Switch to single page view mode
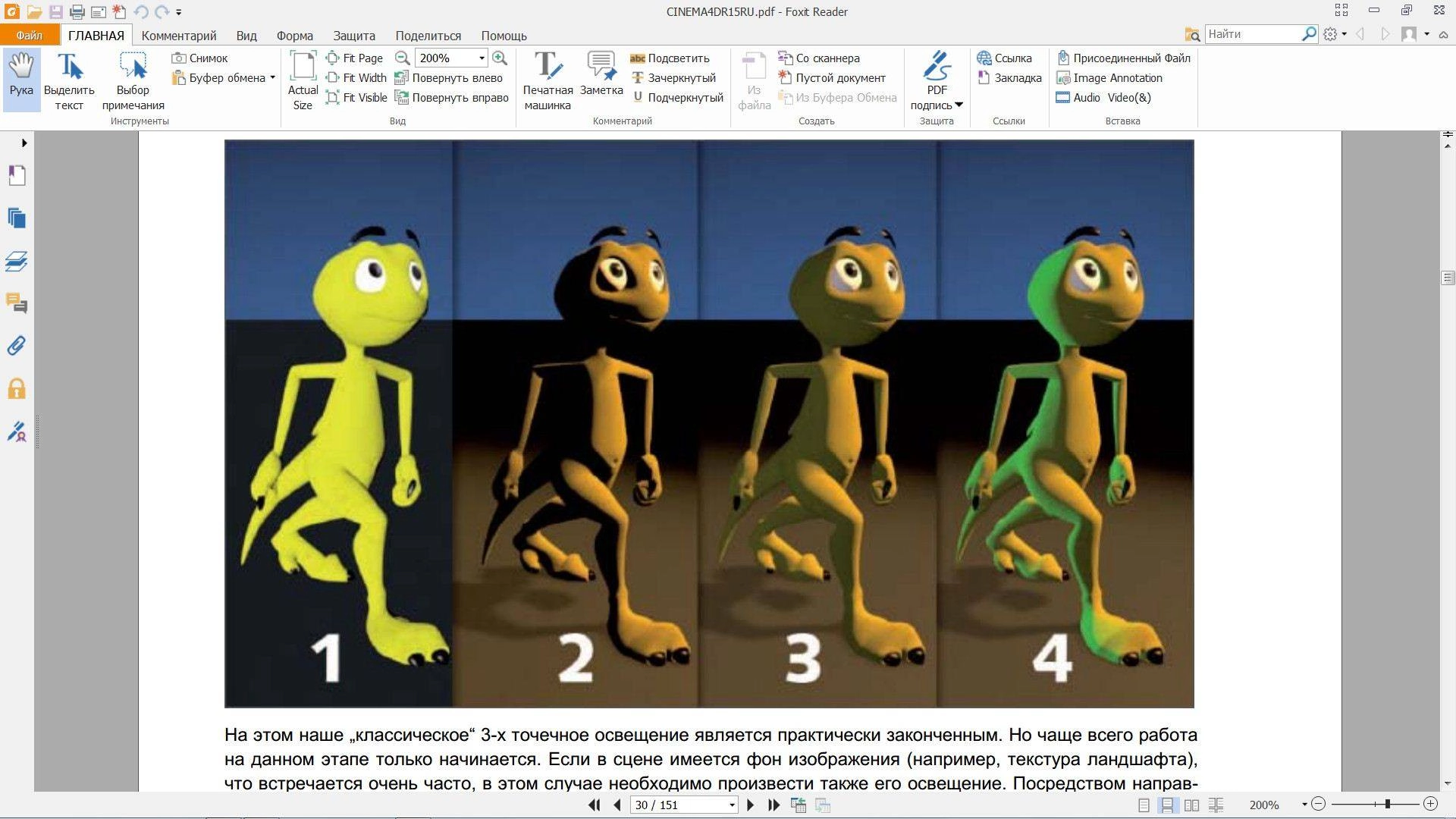Image resolution: width=1456 pixels, height=819 pixels. click(1144, 805)
